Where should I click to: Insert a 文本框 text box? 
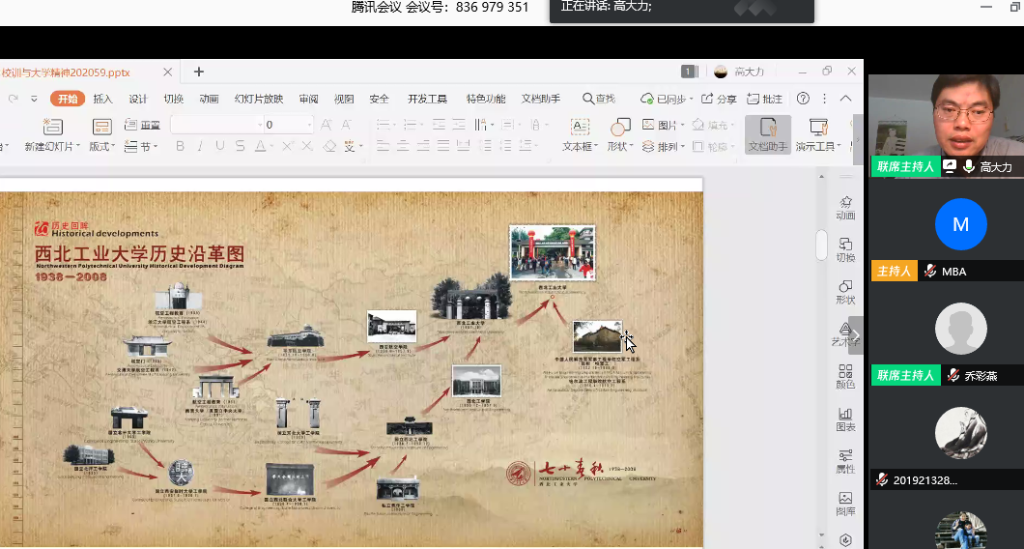point(578,135)
